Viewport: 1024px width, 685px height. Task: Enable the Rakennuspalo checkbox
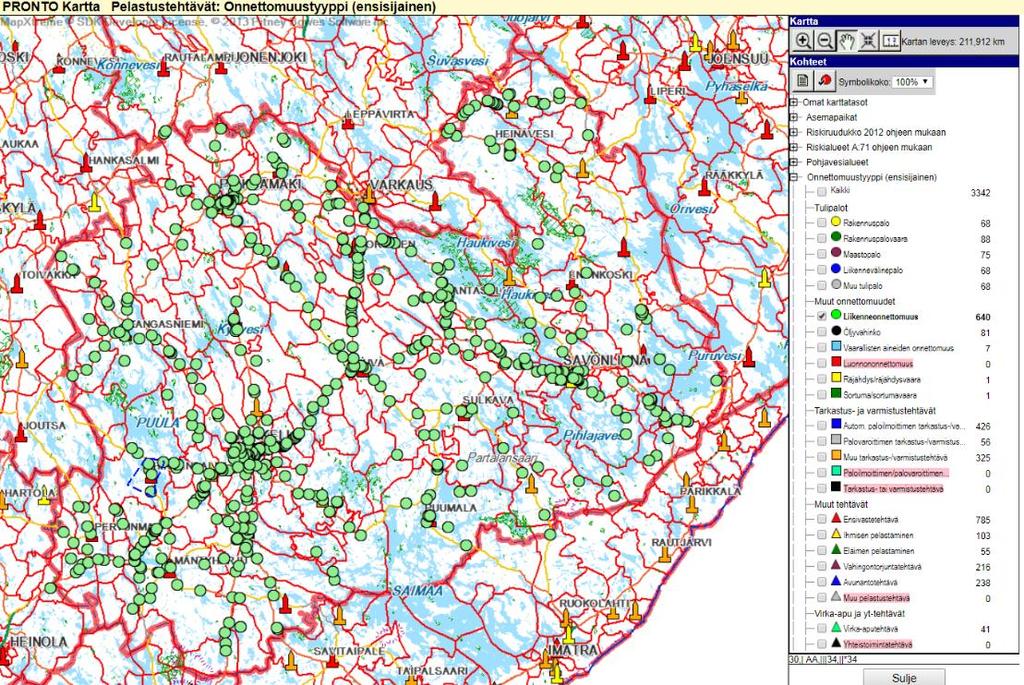click(x=822, y=223)
